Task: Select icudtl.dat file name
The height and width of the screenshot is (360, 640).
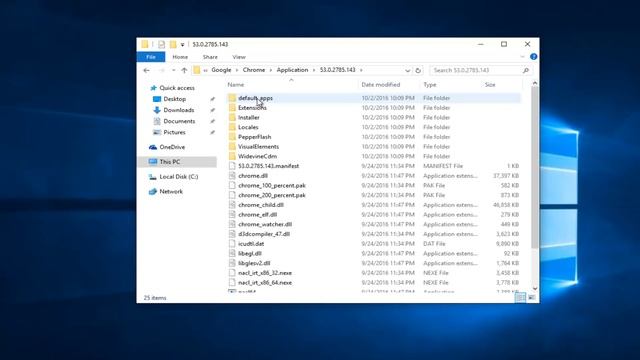Action: 251,244
